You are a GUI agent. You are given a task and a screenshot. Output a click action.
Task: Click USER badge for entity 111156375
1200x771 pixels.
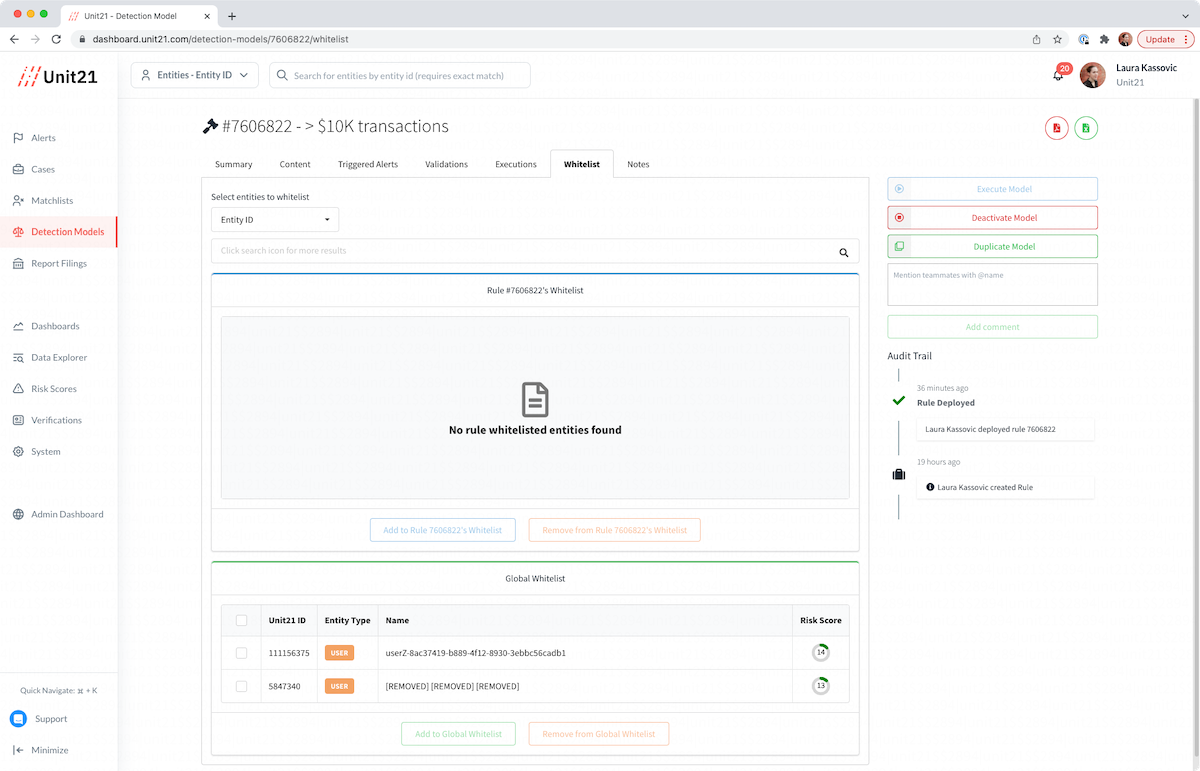(x=339, y=653)
